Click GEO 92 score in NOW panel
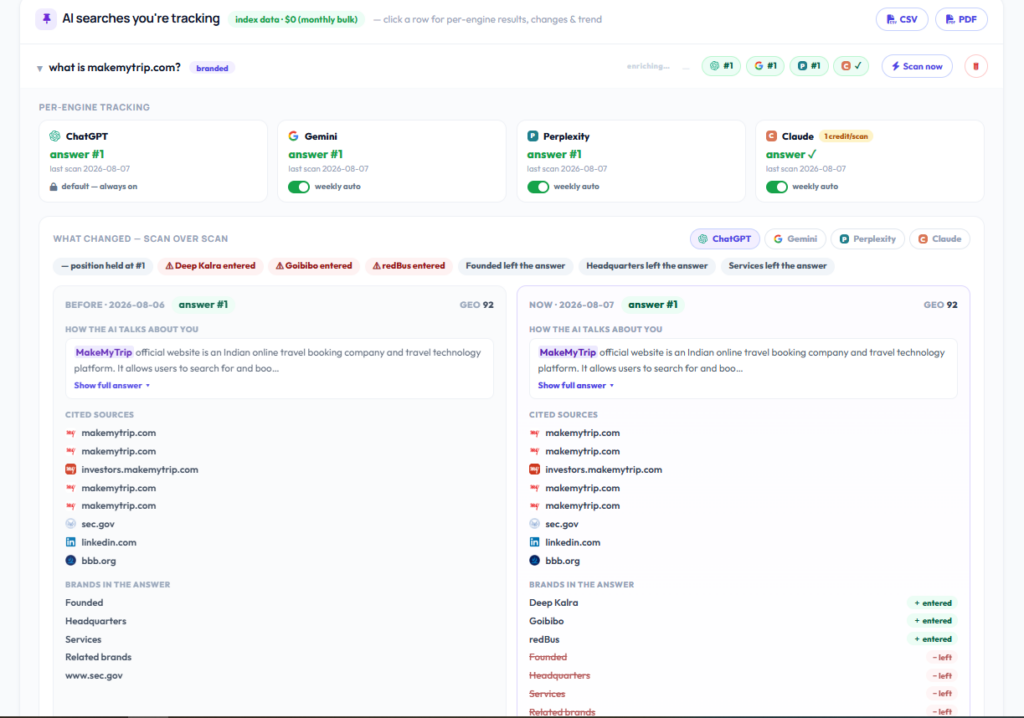The width and height of the screenshot is (1024, 718). (x=940, y=305)
